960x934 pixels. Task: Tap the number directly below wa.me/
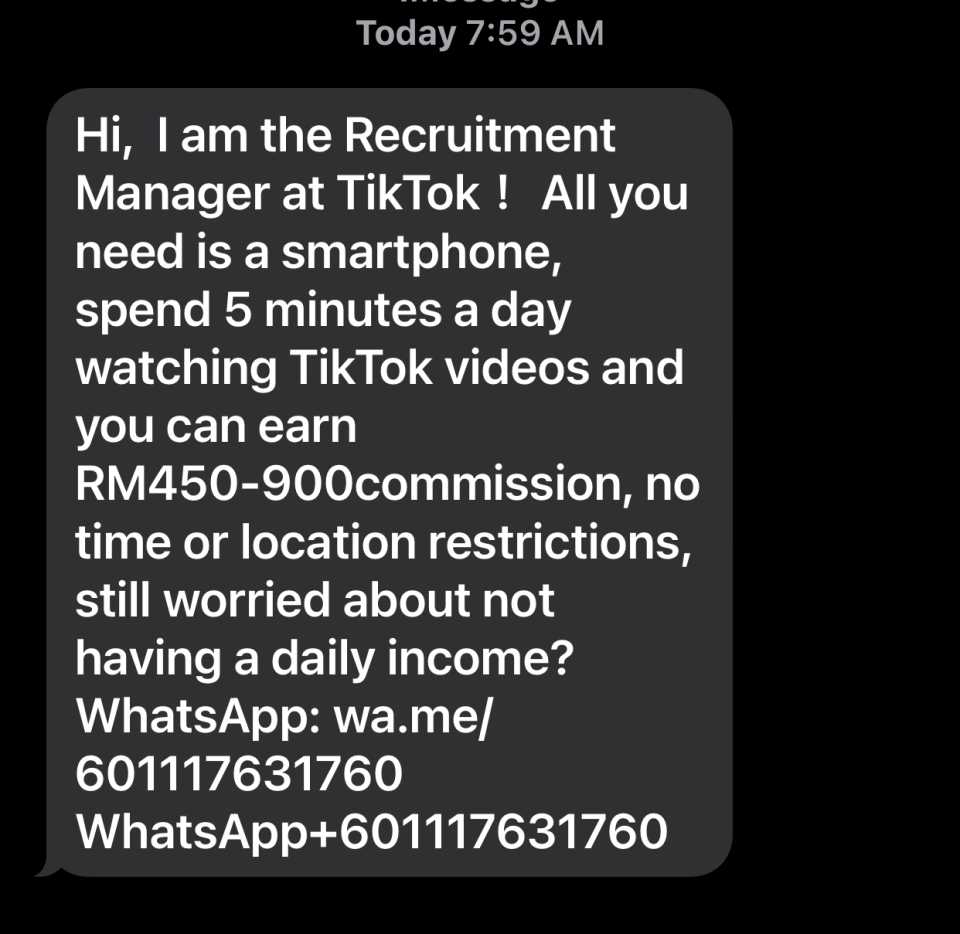pyautogui.click(x=239, y=774)
